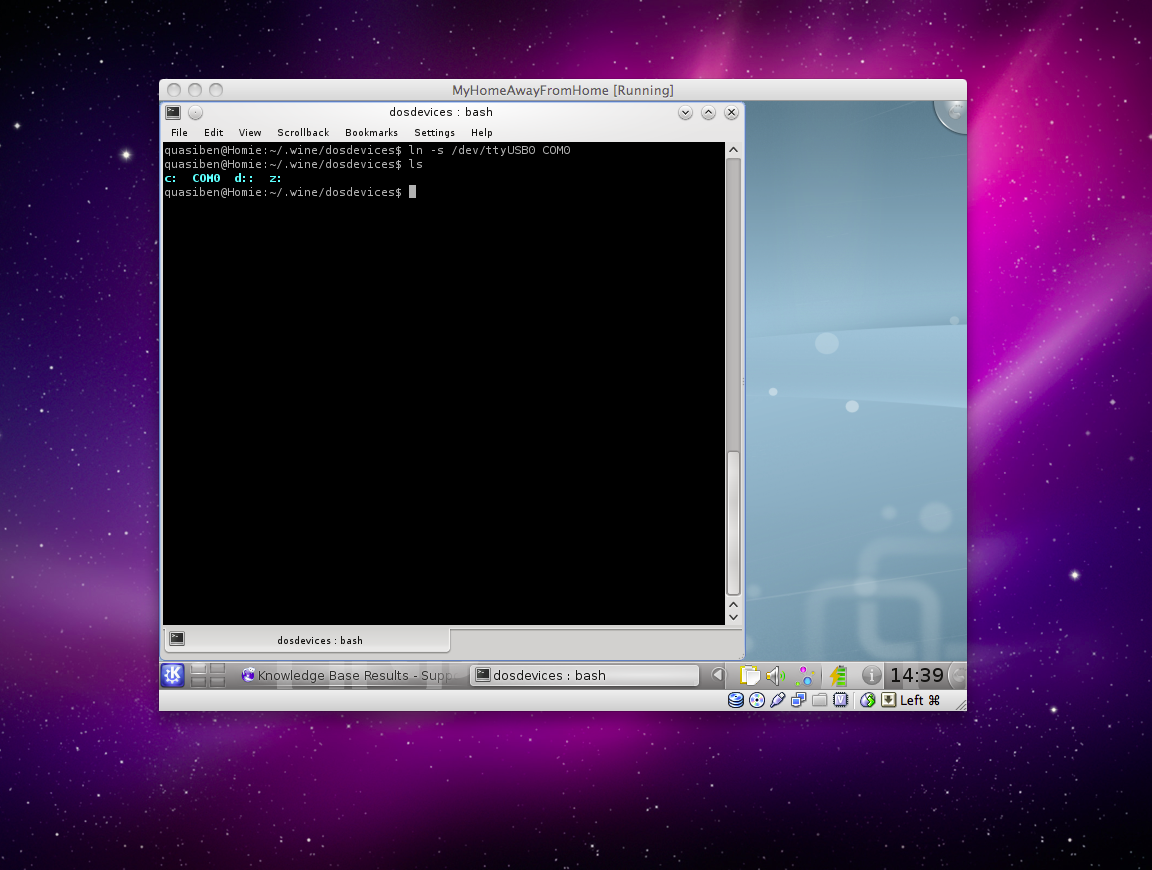Screen dimensions: 1152x870
Task: Click VirtualBox keyboard capture arrow icon
Action: pyautogui.click(x=888, y=700)
